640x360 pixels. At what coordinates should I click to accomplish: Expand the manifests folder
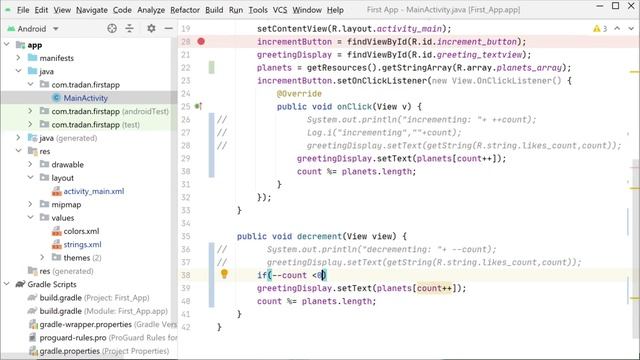coord(18,58)
